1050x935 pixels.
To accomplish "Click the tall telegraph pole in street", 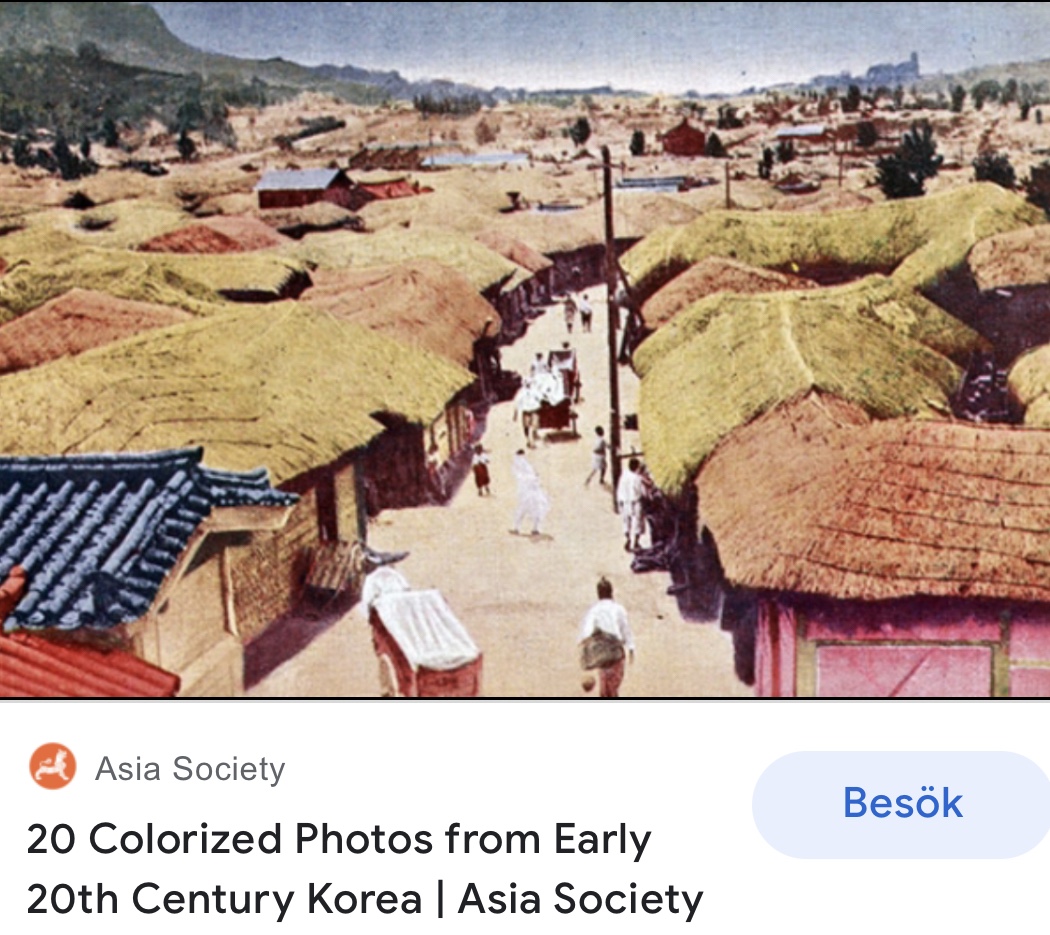I will (611, 321).
